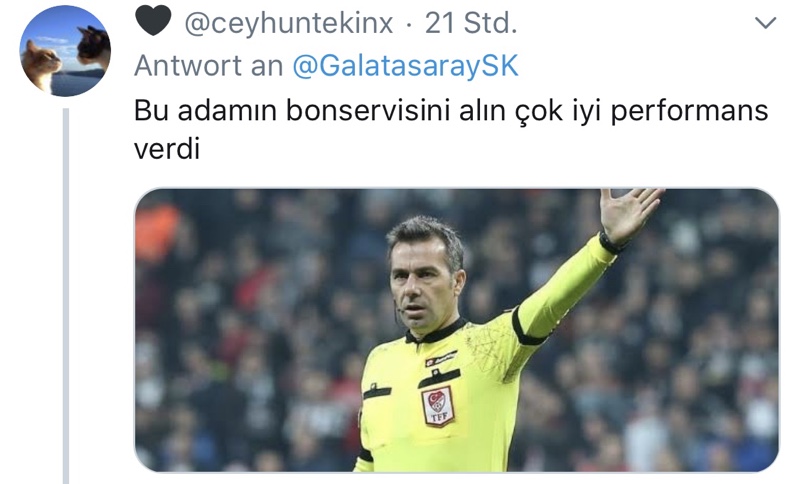Click the black wristwatch on referee's arm
Image resolution: width=800 pixels, height=484 pixels.
click(611, 243)
